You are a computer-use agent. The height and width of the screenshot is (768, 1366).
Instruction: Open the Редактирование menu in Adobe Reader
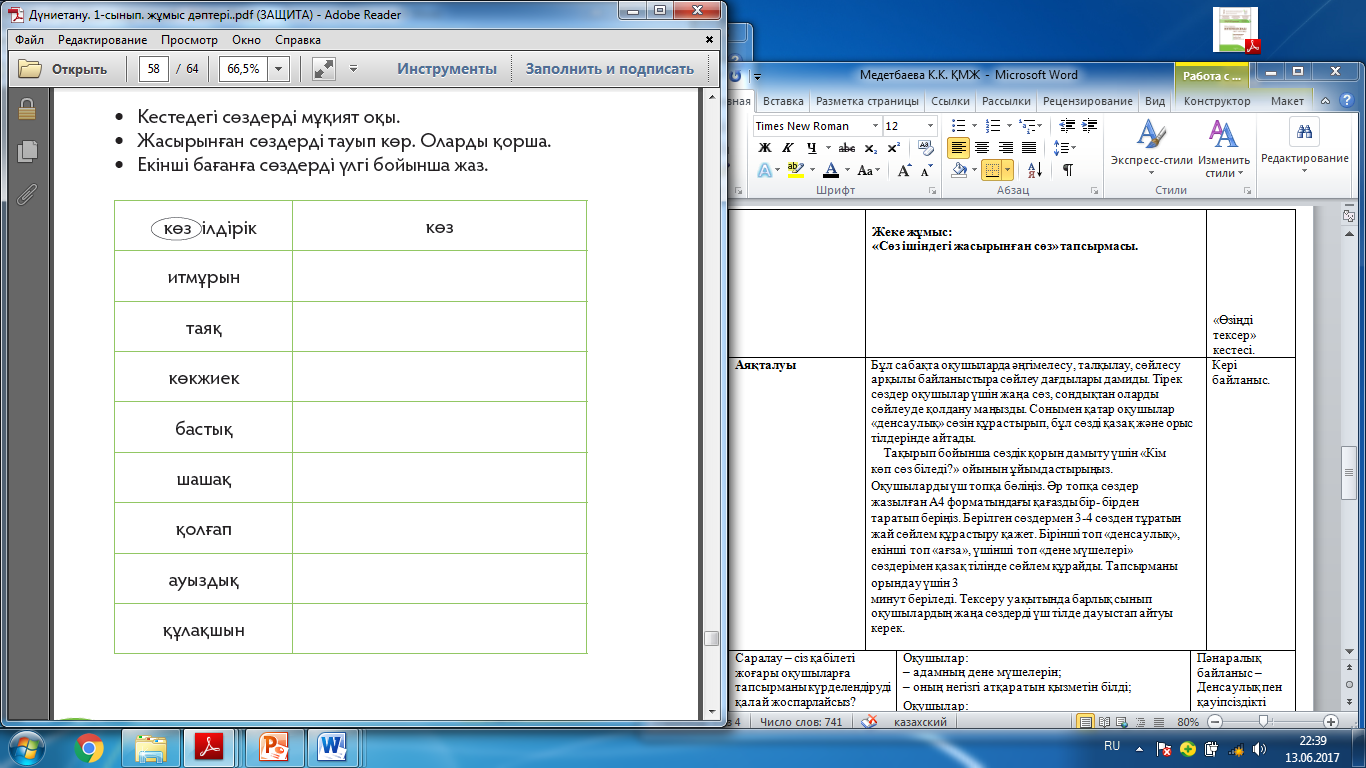pyautogui.click(x=102, y=40)
